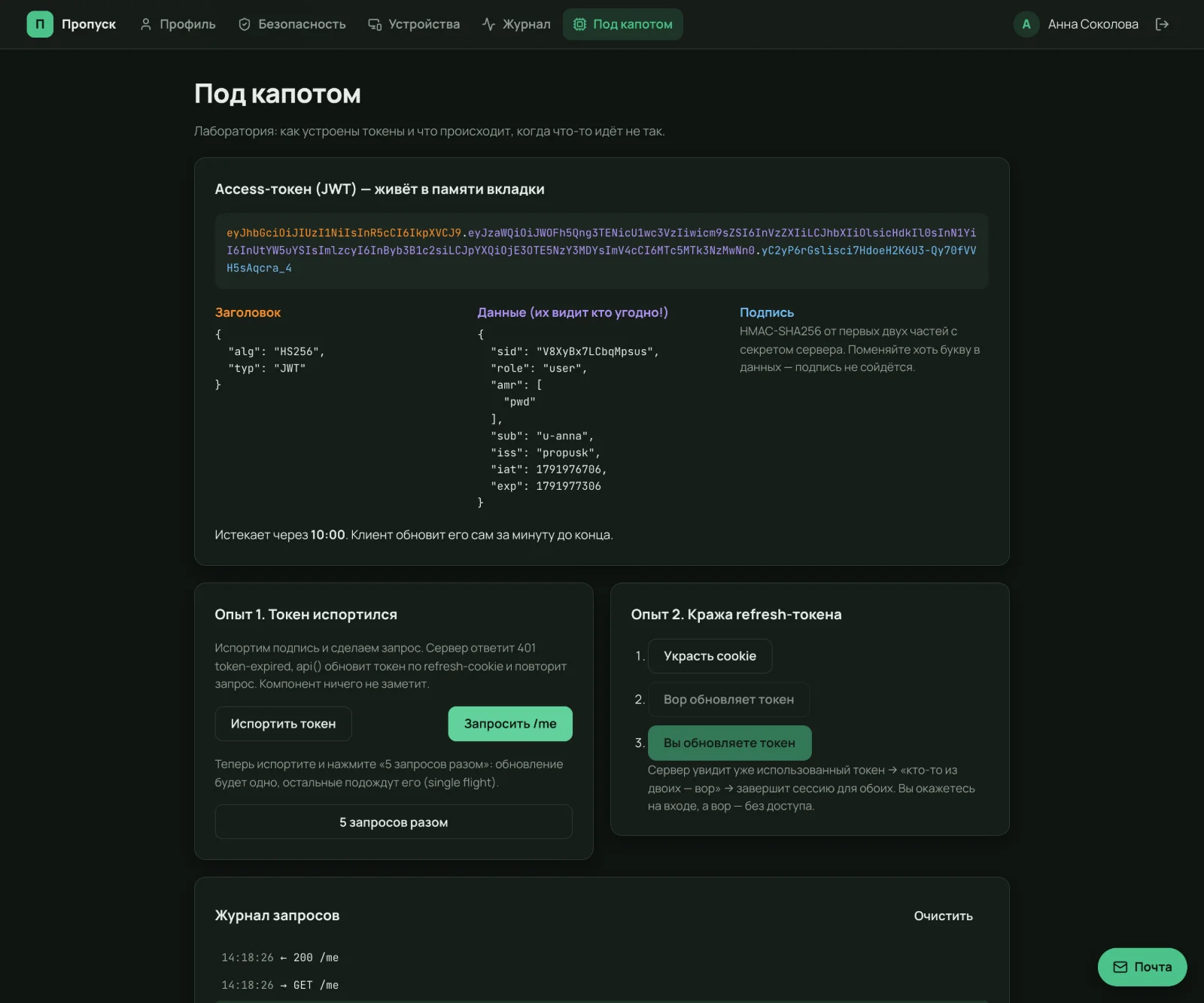The image size is (1204, 1003).
Task: Click the Подпись heading
Action: pyautogui.click(x=767, y=312)
